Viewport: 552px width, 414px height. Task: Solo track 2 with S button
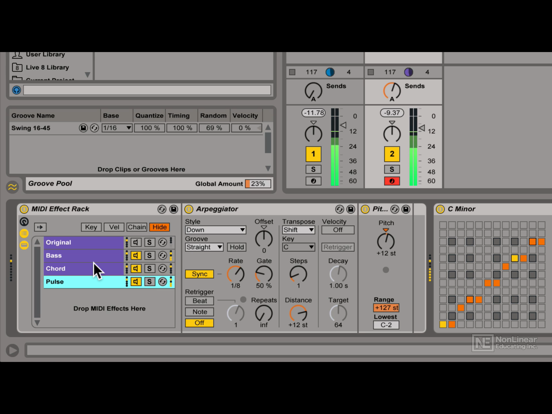[392, 169]
